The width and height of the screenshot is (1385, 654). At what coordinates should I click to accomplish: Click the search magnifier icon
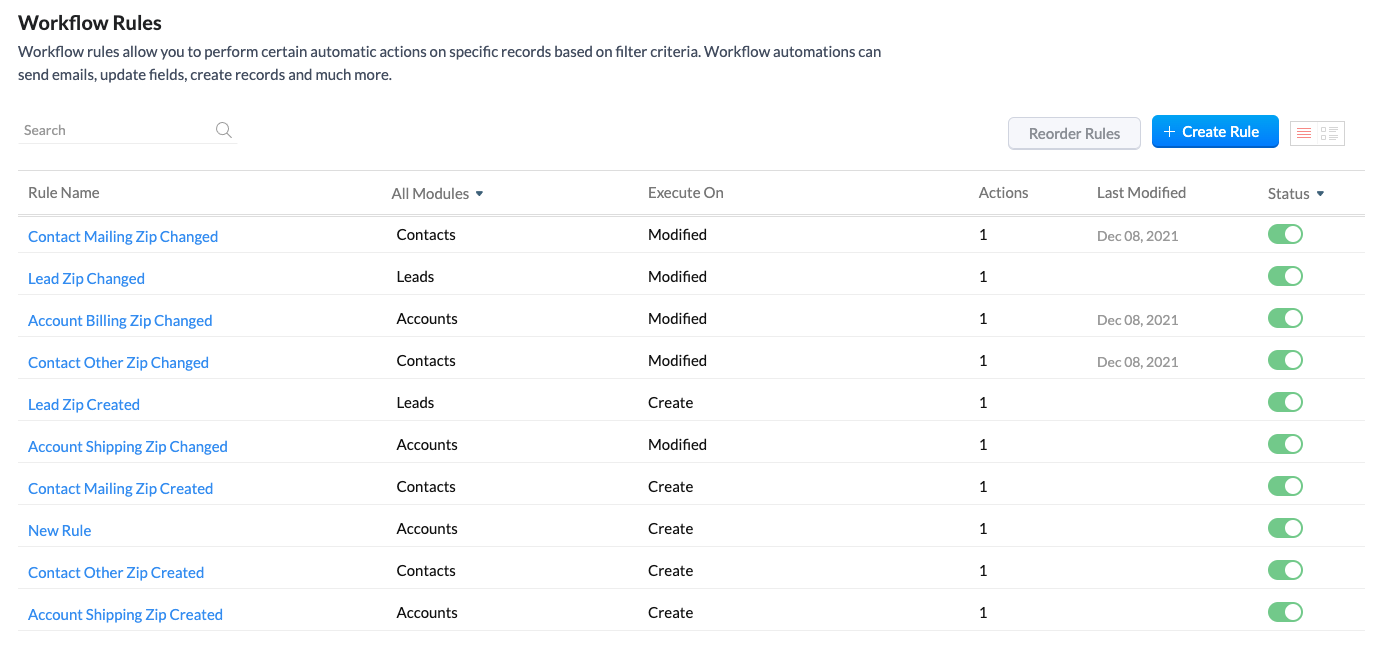click(x=224, y=130)
